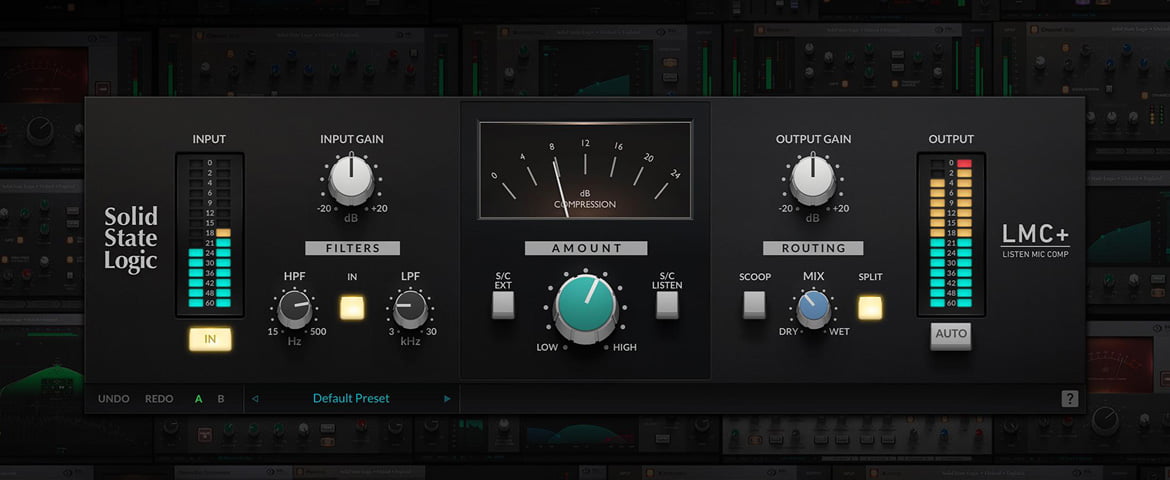
Task: Click the OUTPUT level meter
Action: point(951,234)
